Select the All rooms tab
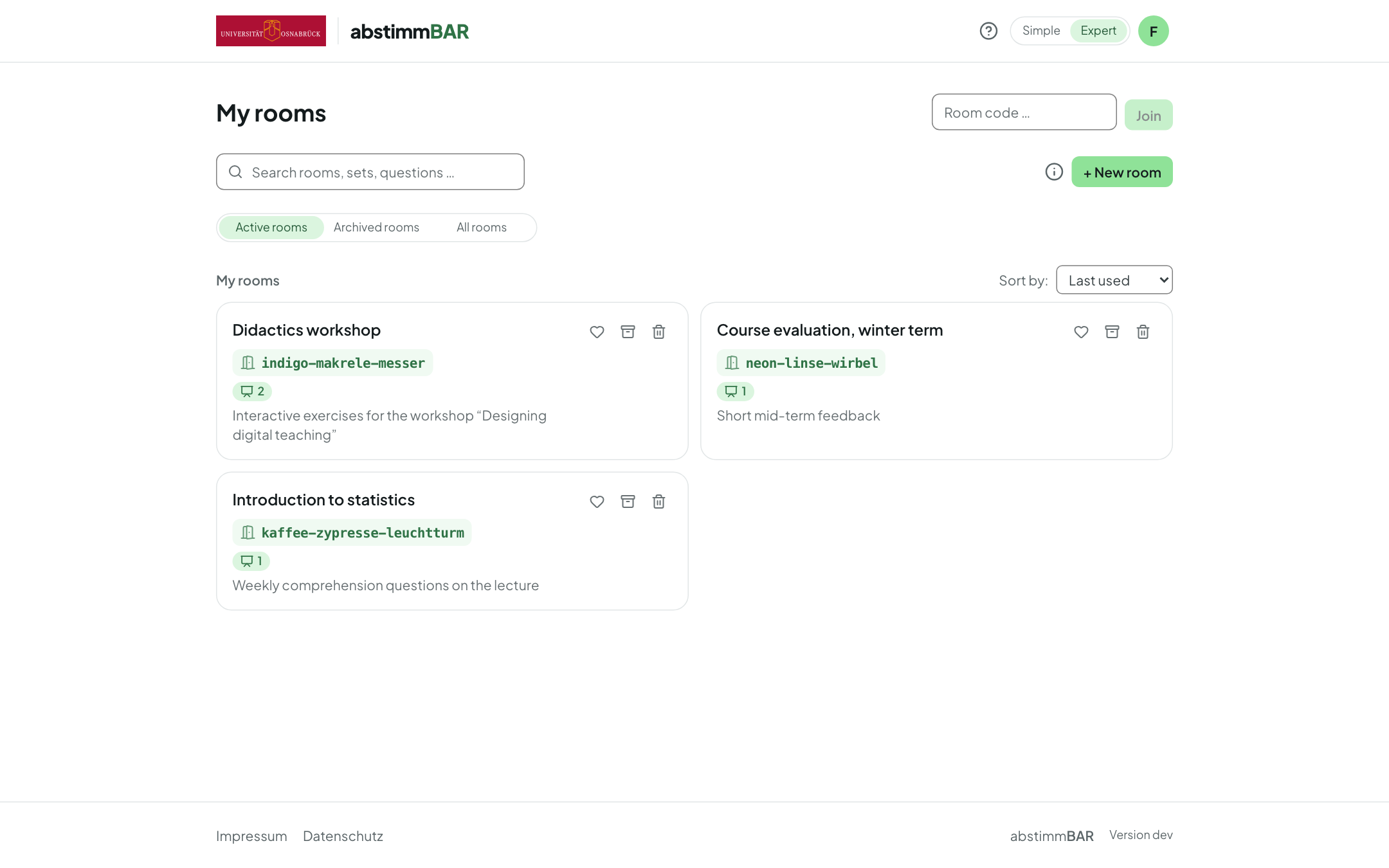1389x868 pixels. [482, 228]
